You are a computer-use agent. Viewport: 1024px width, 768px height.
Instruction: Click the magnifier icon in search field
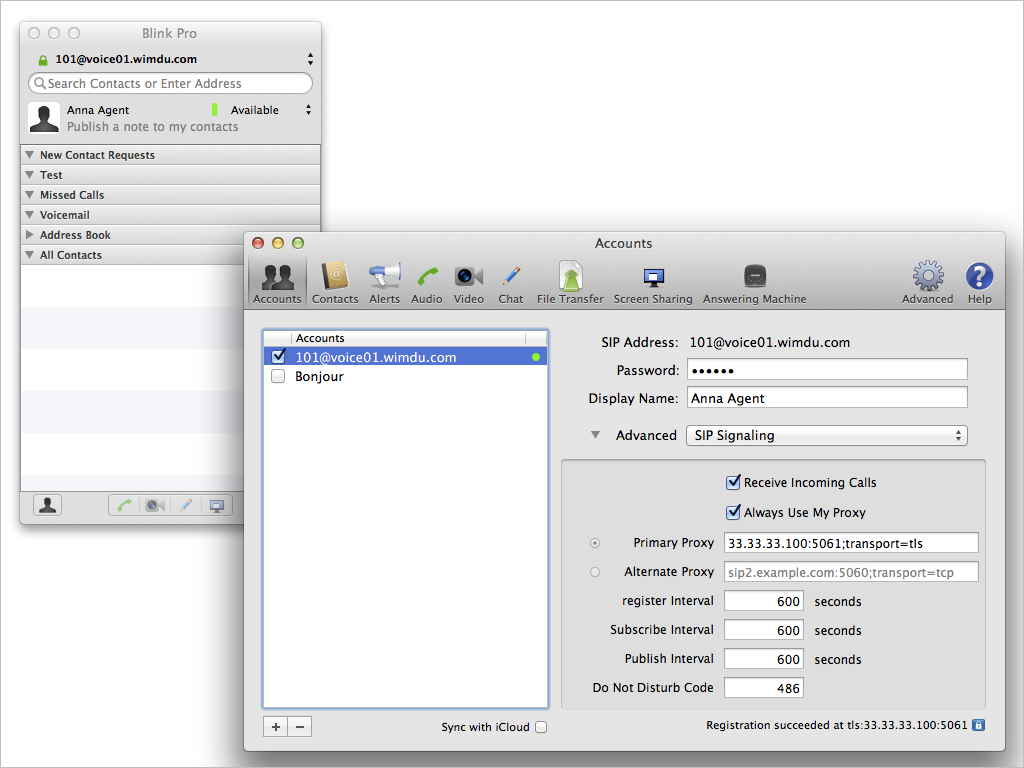click(x=40, y=83)
